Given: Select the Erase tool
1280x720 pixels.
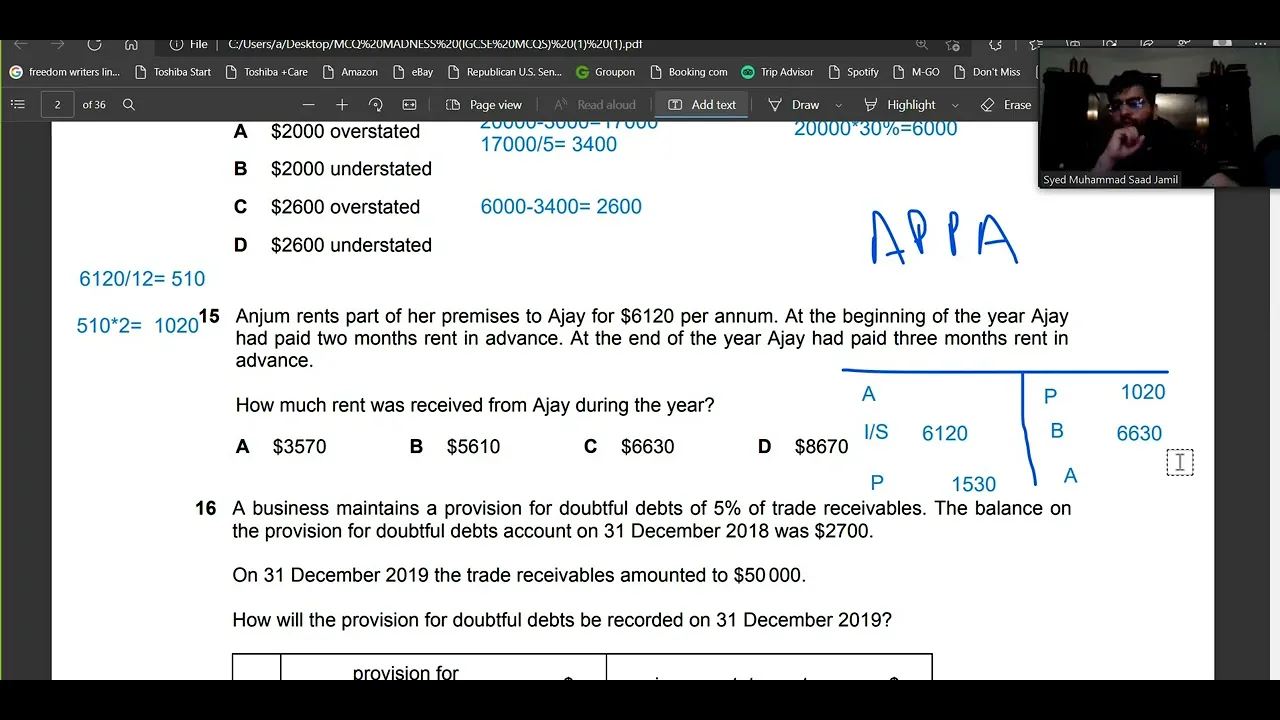Looking at the screenshot, I should [x=1006, y=104].
